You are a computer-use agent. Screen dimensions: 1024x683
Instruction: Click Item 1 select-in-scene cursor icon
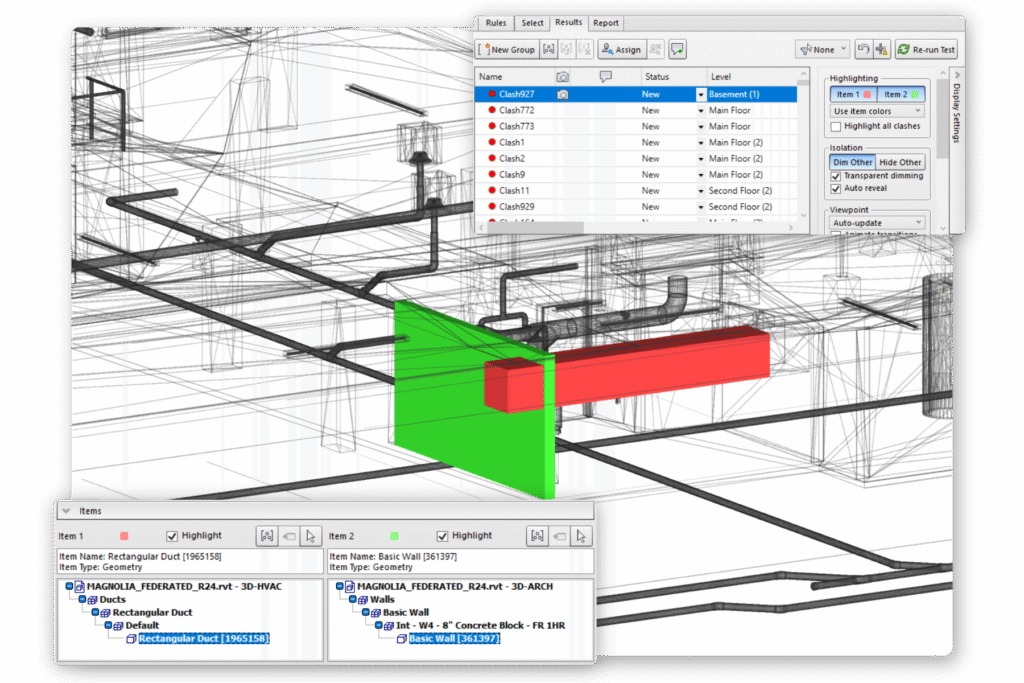(311, 537)
